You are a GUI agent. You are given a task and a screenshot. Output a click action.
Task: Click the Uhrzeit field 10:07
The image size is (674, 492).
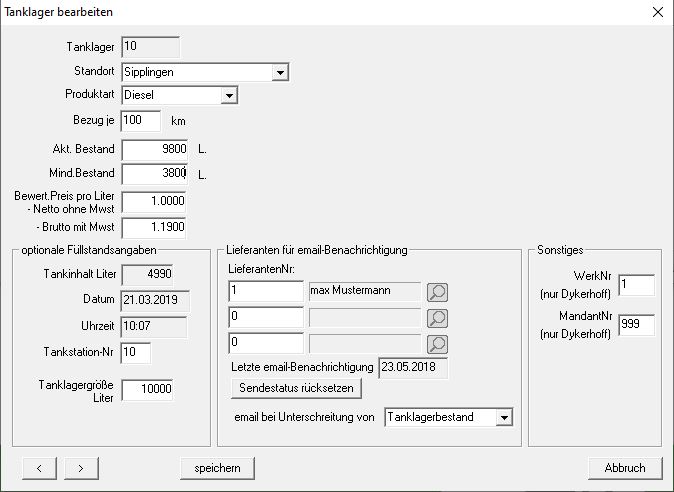click(154, 327)
